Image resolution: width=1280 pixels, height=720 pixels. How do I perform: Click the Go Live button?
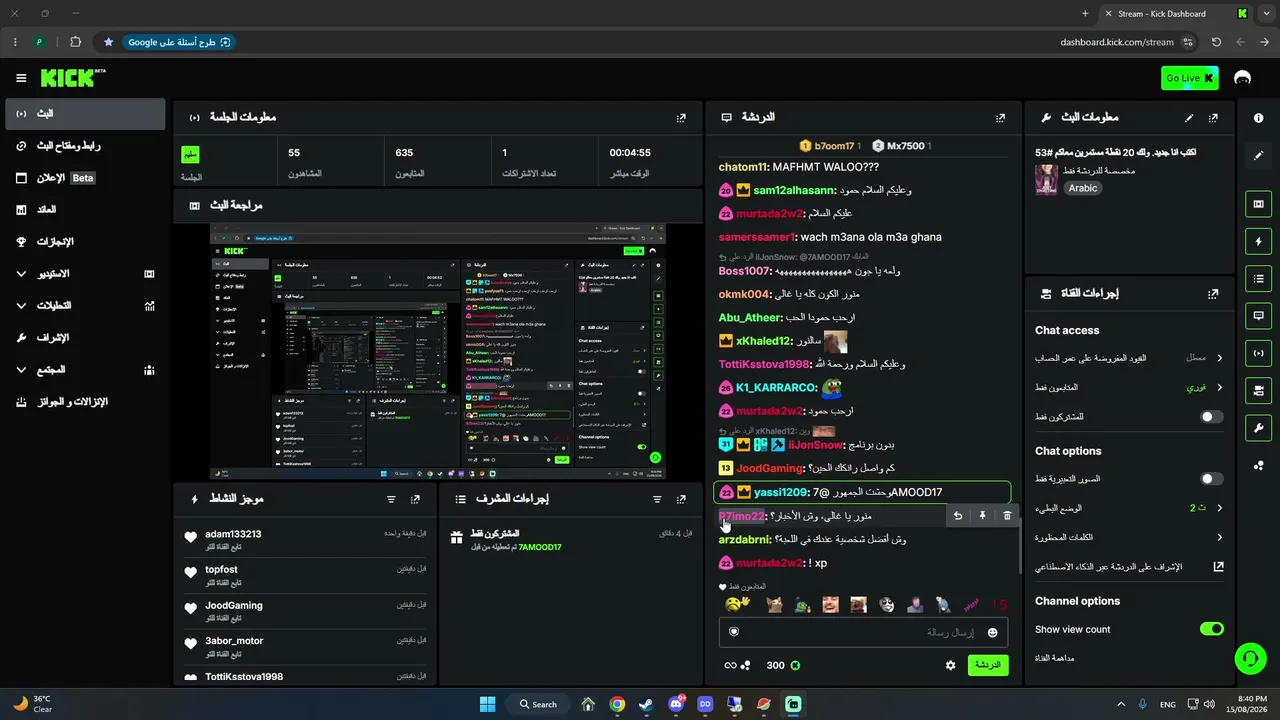click(1190, 78)
